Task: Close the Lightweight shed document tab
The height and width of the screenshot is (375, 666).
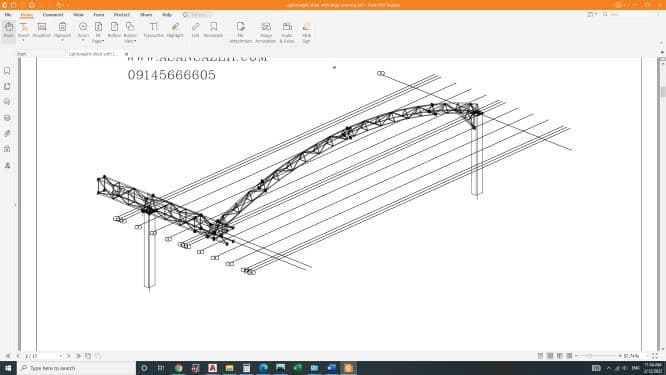Action: (126, 54)
